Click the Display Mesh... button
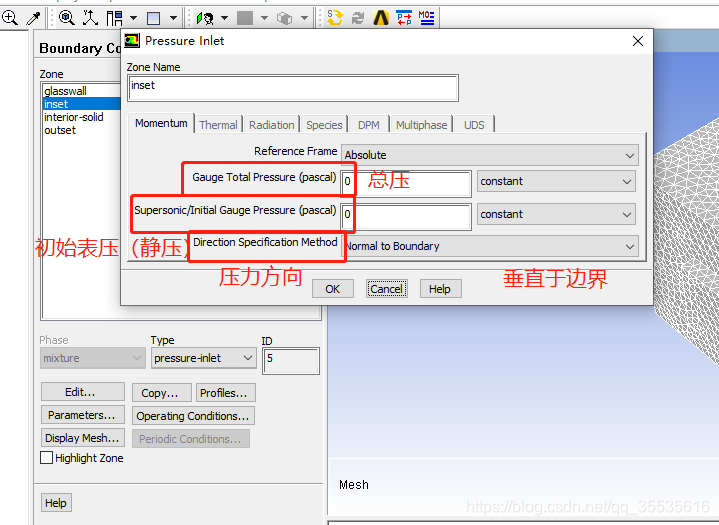Image resolution: width=719 pixels, height=525 pixels. pyautogui.click(x=83, y=438)
